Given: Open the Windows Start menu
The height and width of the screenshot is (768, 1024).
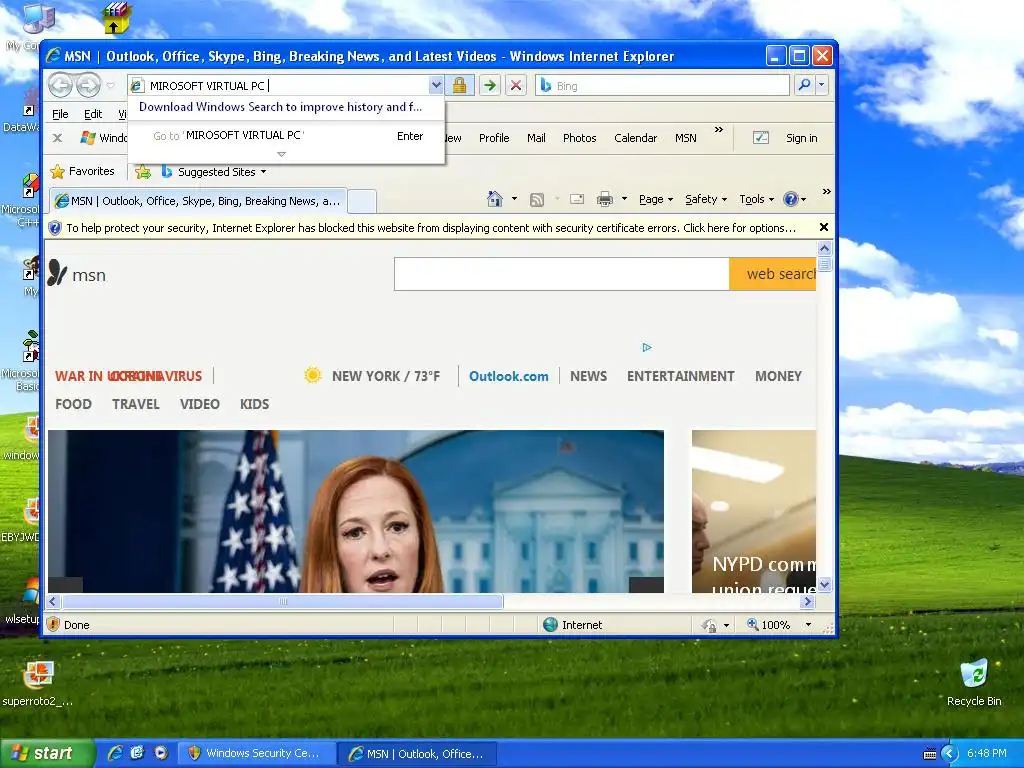Looking at the screenshot, I should coord(46,754).
